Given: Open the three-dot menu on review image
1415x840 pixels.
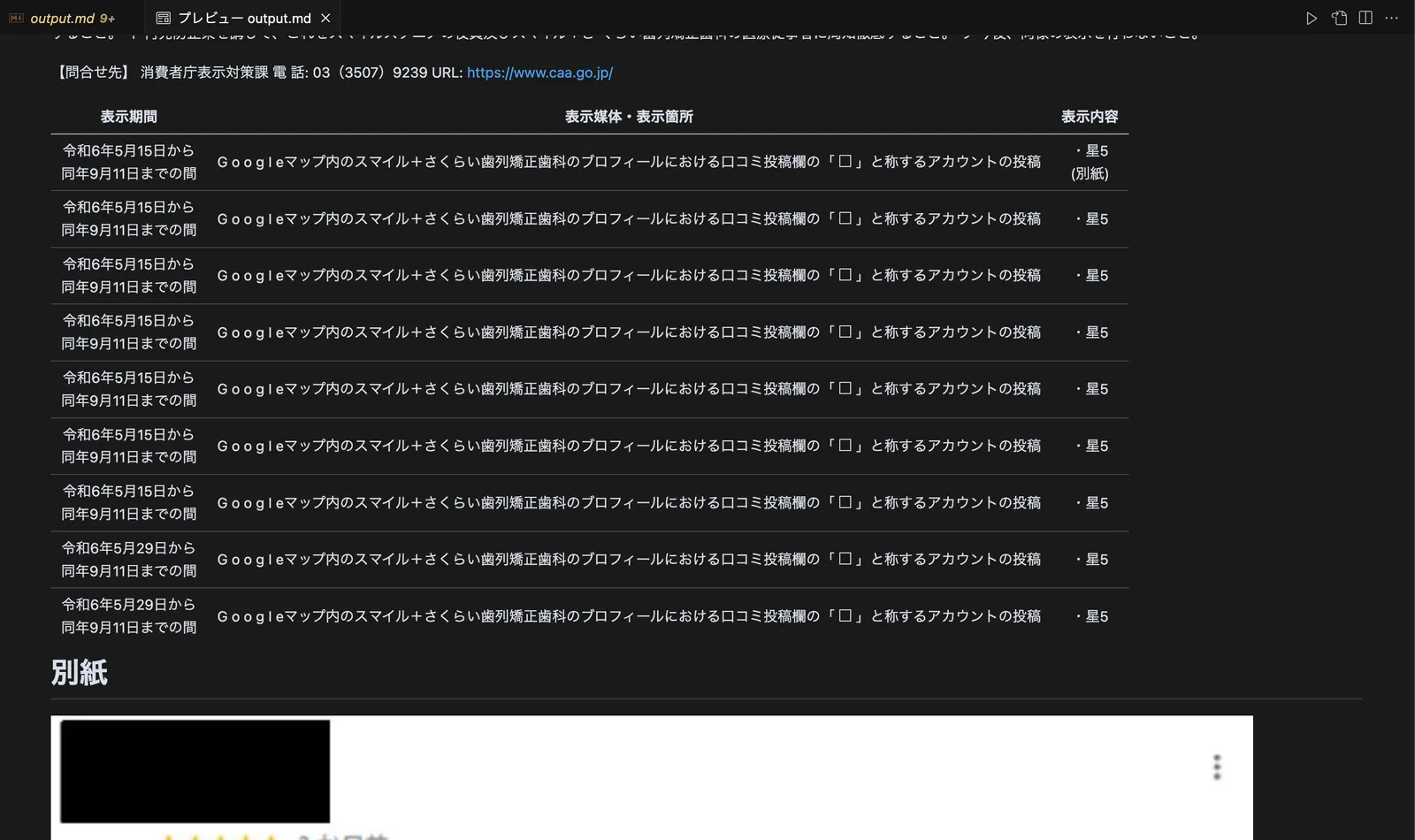Looking at the screenshot, I should tap(1217, 767).
